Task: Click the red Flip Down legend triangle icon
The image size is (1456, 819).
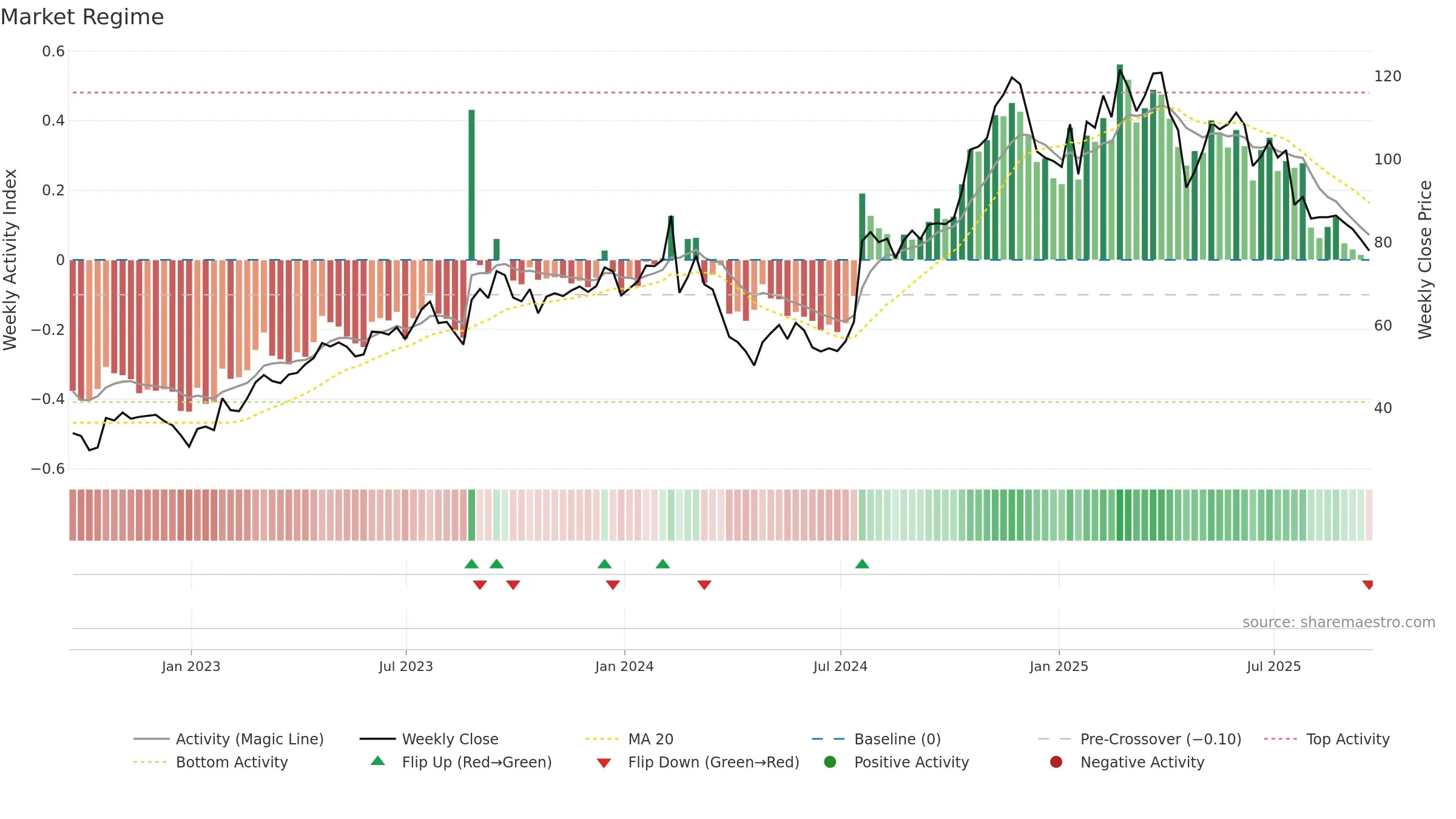Action: tap(604, 763)
